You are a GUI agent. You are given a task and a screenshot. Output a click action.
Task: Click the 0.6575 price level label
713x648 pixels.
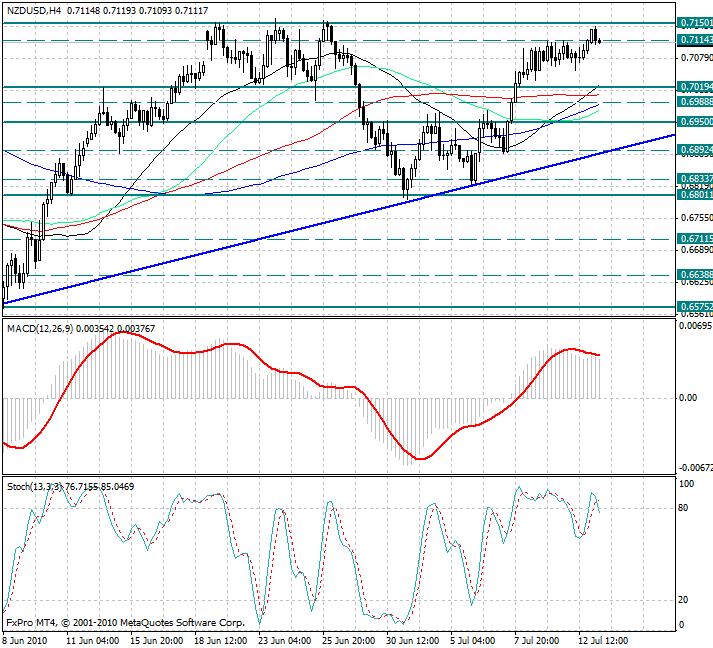coord(695,307)
